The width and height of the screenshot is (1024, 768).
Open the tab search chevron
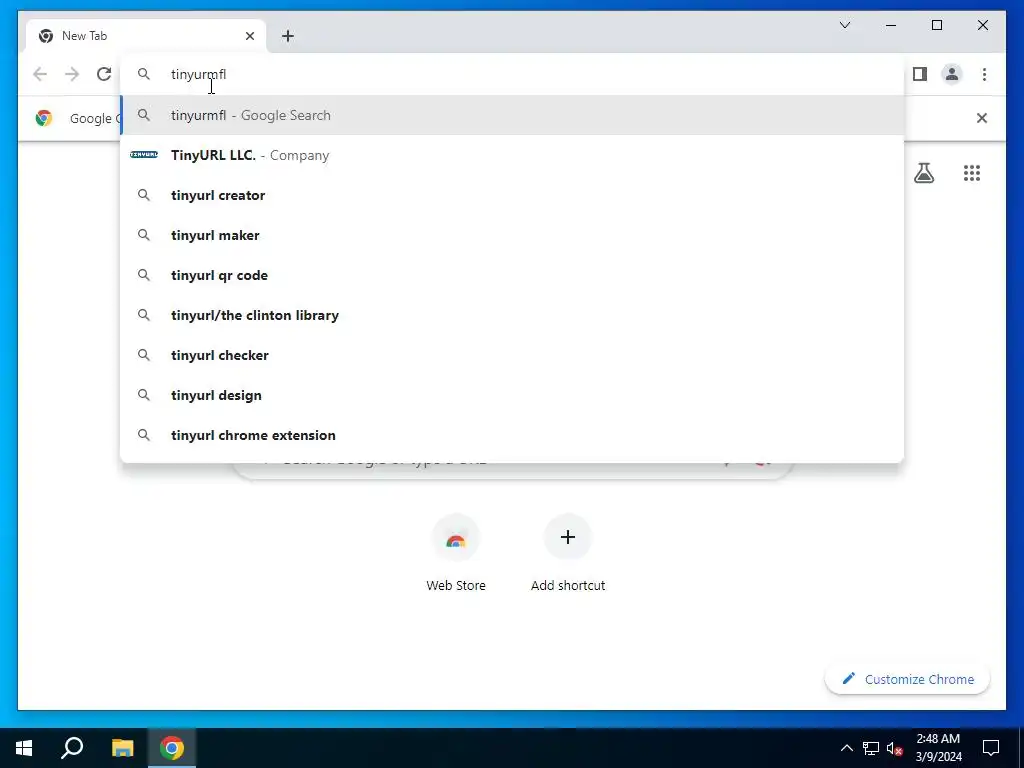coord(844,25)
